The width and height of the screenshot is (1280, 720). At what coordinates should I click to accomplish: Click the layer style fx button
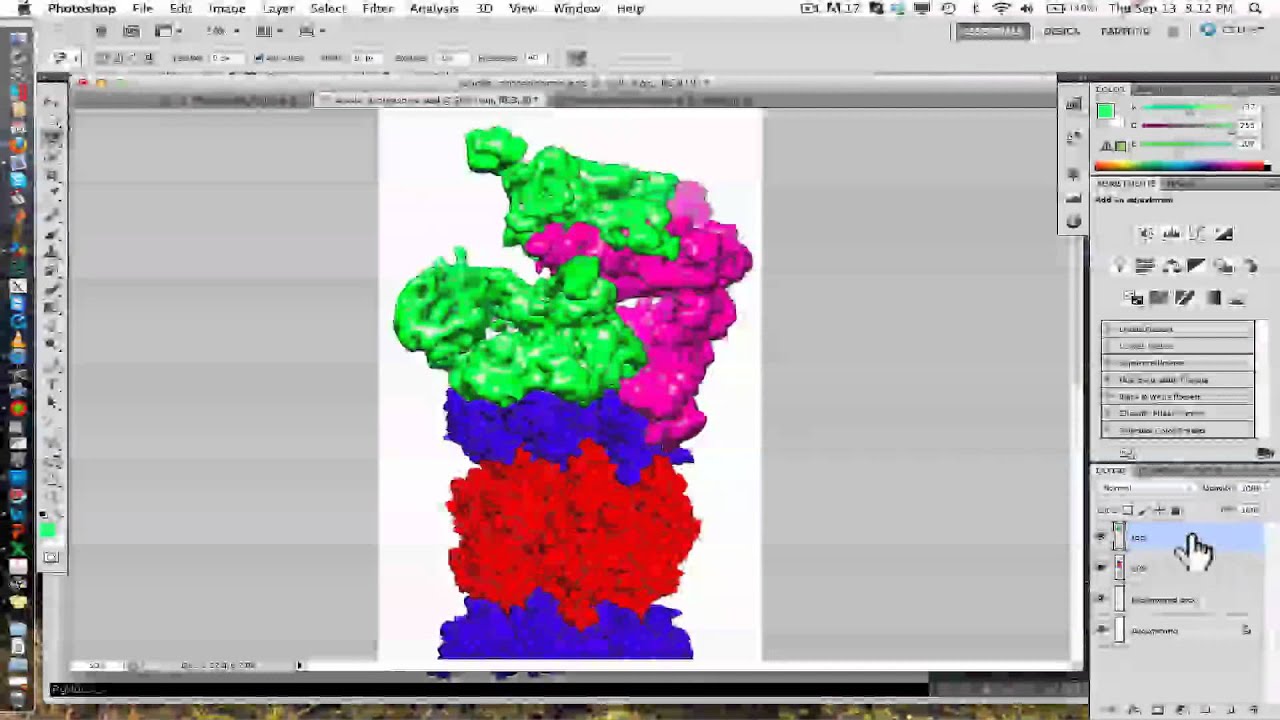click(1134, 709)
